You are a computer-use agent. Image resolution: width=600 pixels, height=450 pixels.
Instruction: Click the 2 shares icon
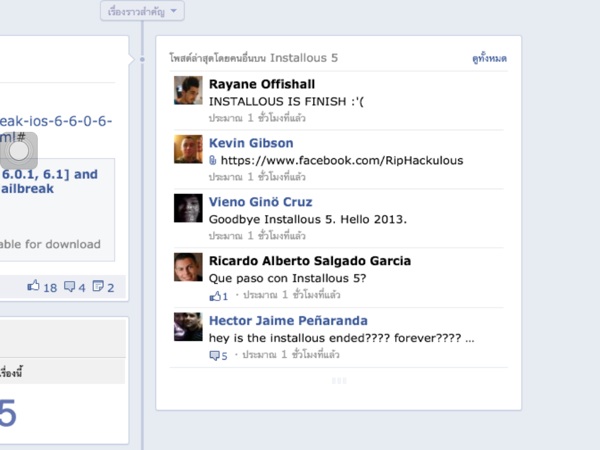(x=98, y=286)
